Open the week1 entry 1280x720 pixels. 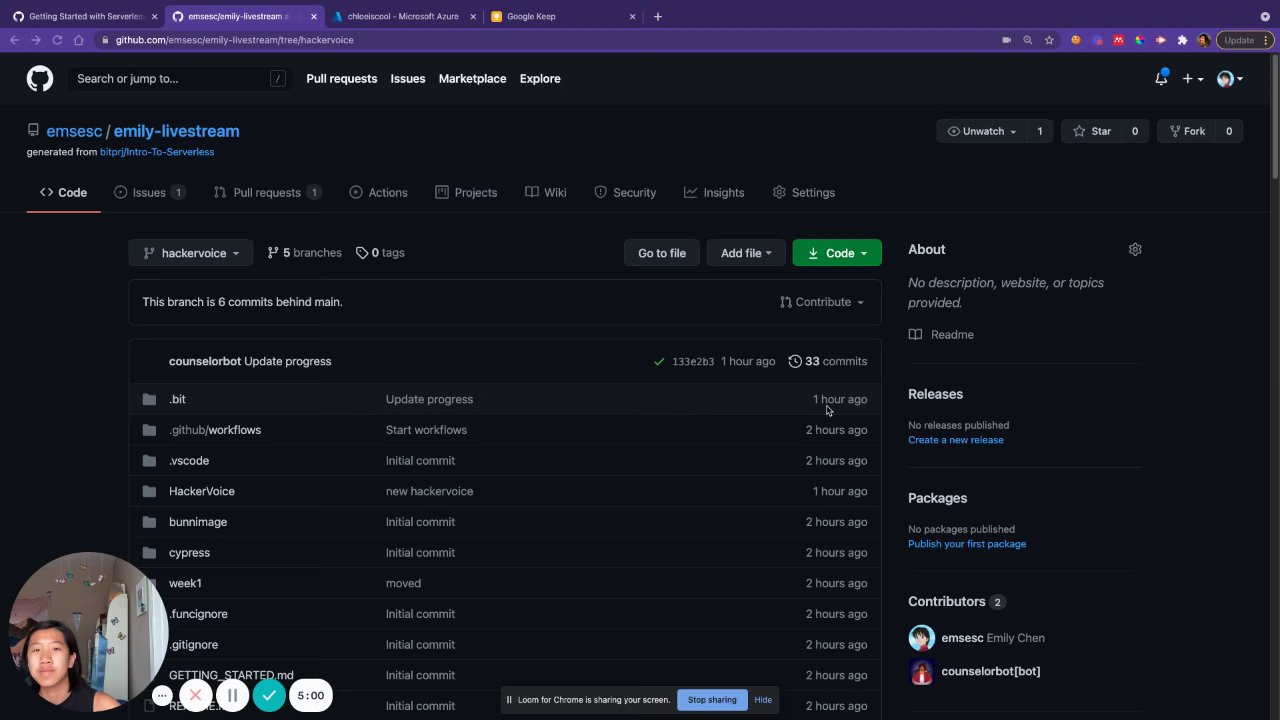(185, 583)
